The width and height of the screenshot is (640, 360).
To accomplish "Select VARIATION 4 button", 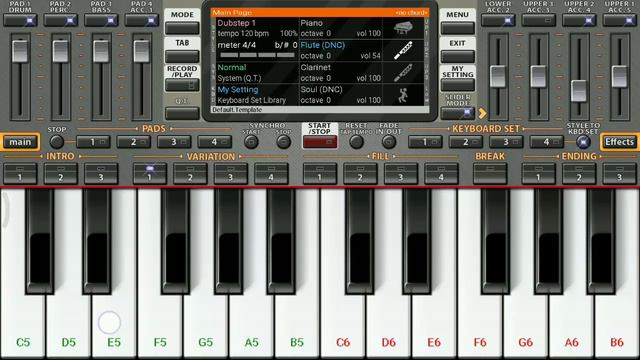I will (x=271, y=173).
